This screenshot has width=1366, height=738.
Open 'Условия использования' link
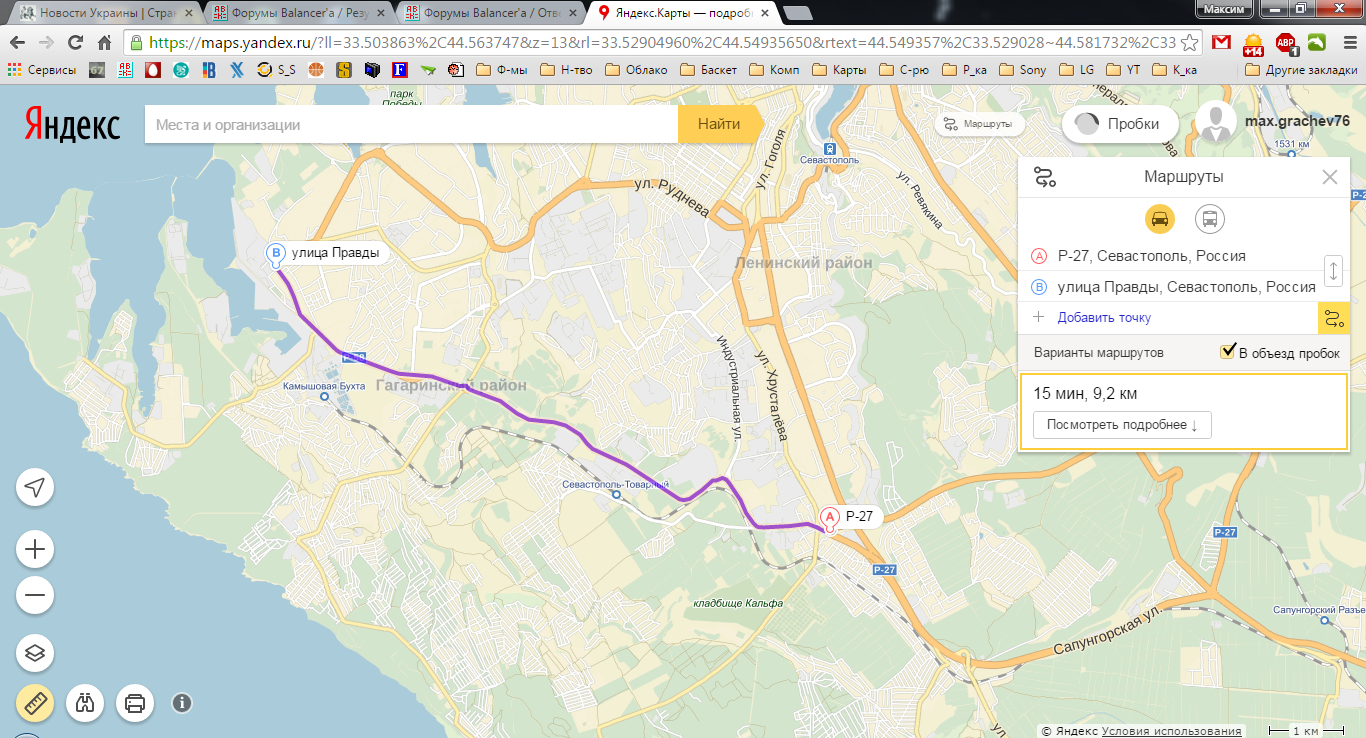pyautogui.click(x=1171, y=731)
